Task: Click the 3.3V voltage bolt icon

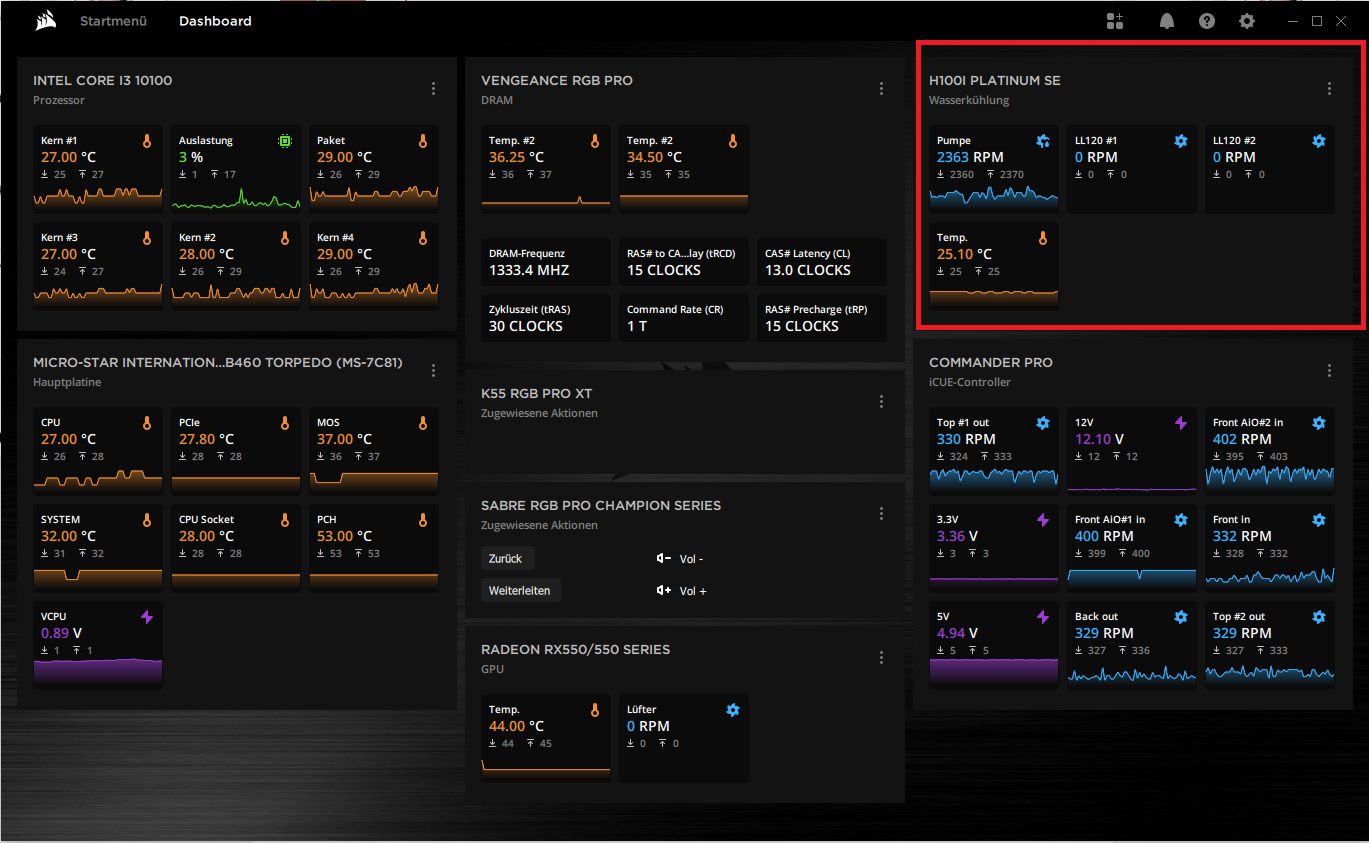Action: [x=1043, y=520]
